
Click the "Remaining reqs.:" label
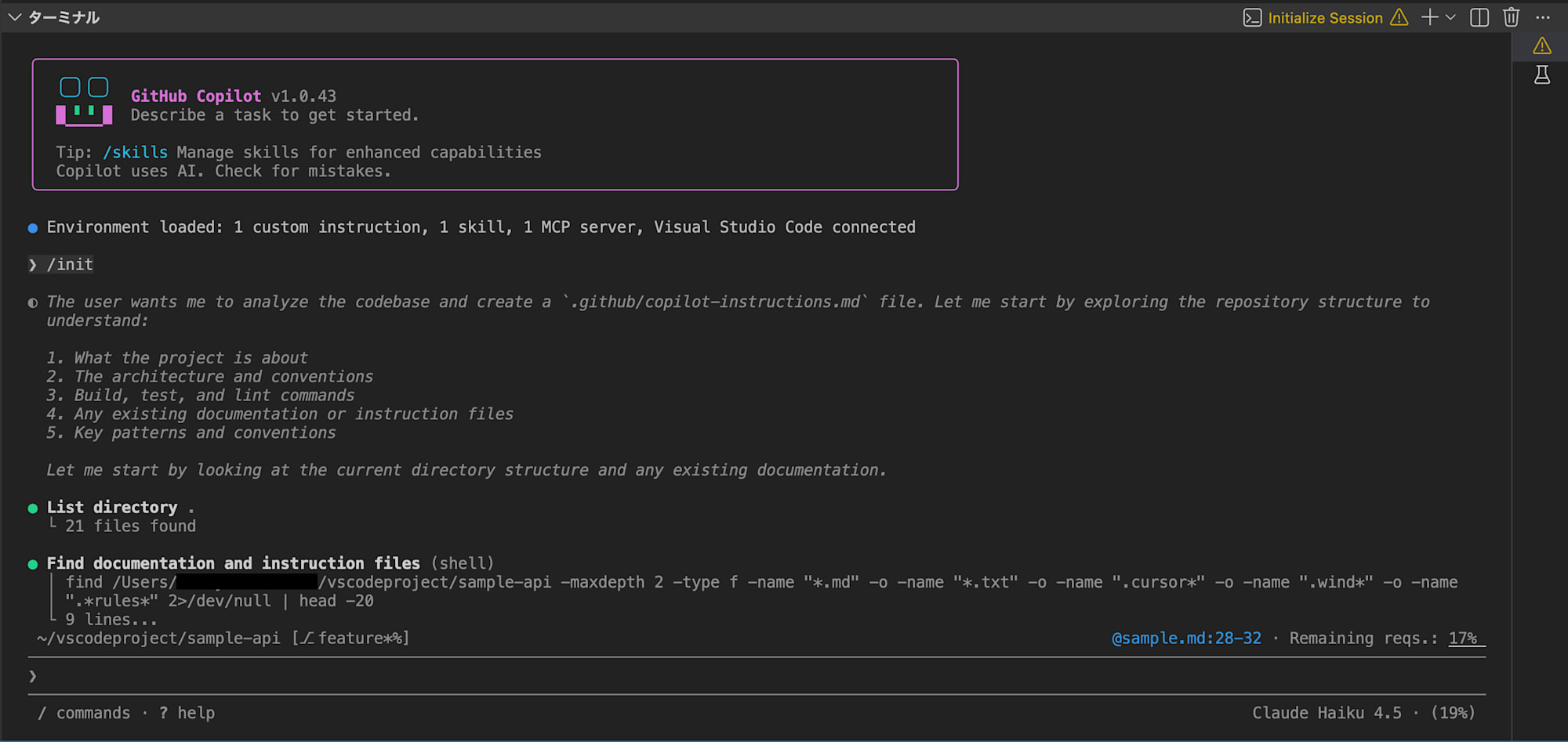tap(1364, 639)
